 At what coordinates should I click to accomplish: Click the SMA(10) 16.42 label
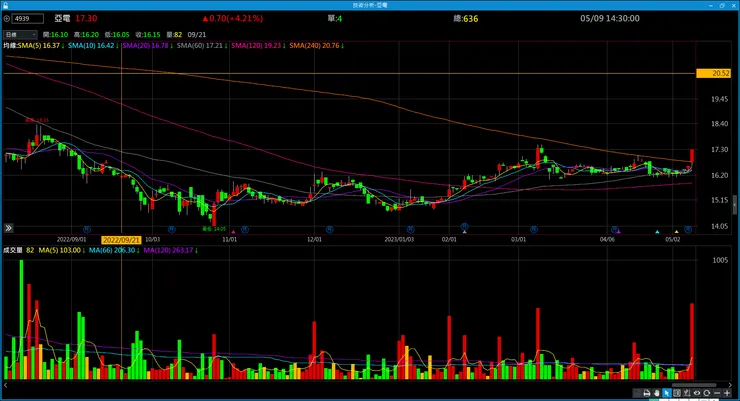pos(93,46)
